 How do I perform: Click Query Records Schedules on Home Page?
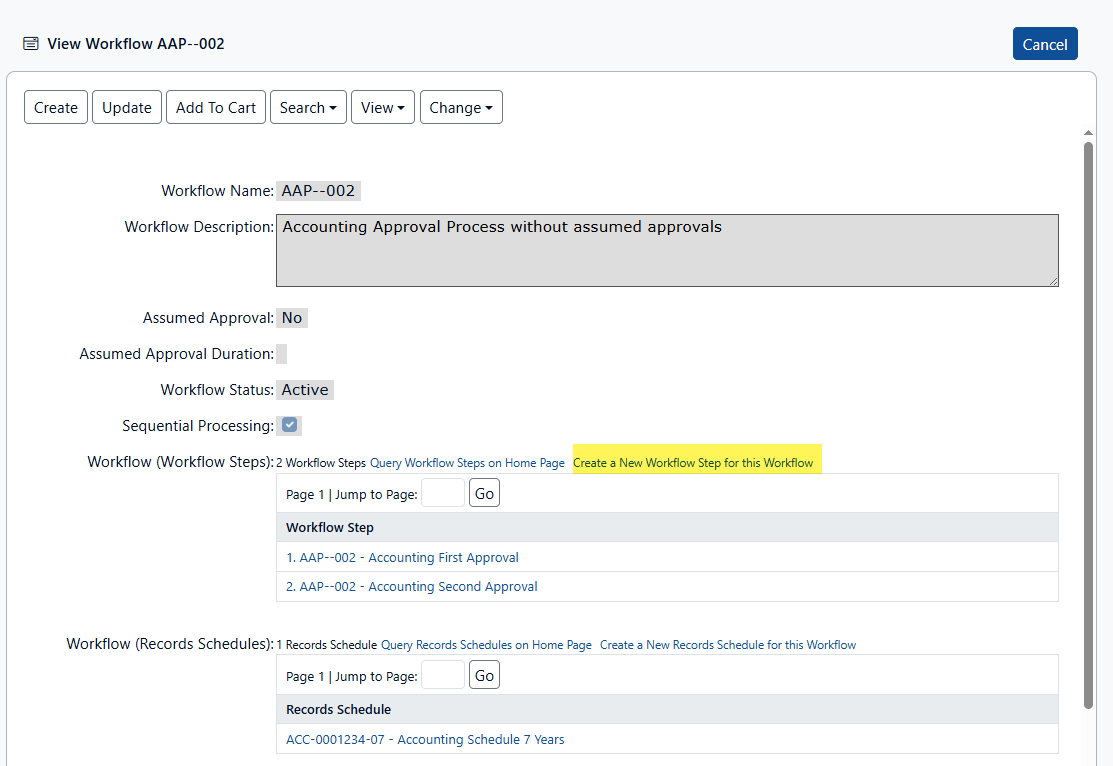click(x=486, y=645)
